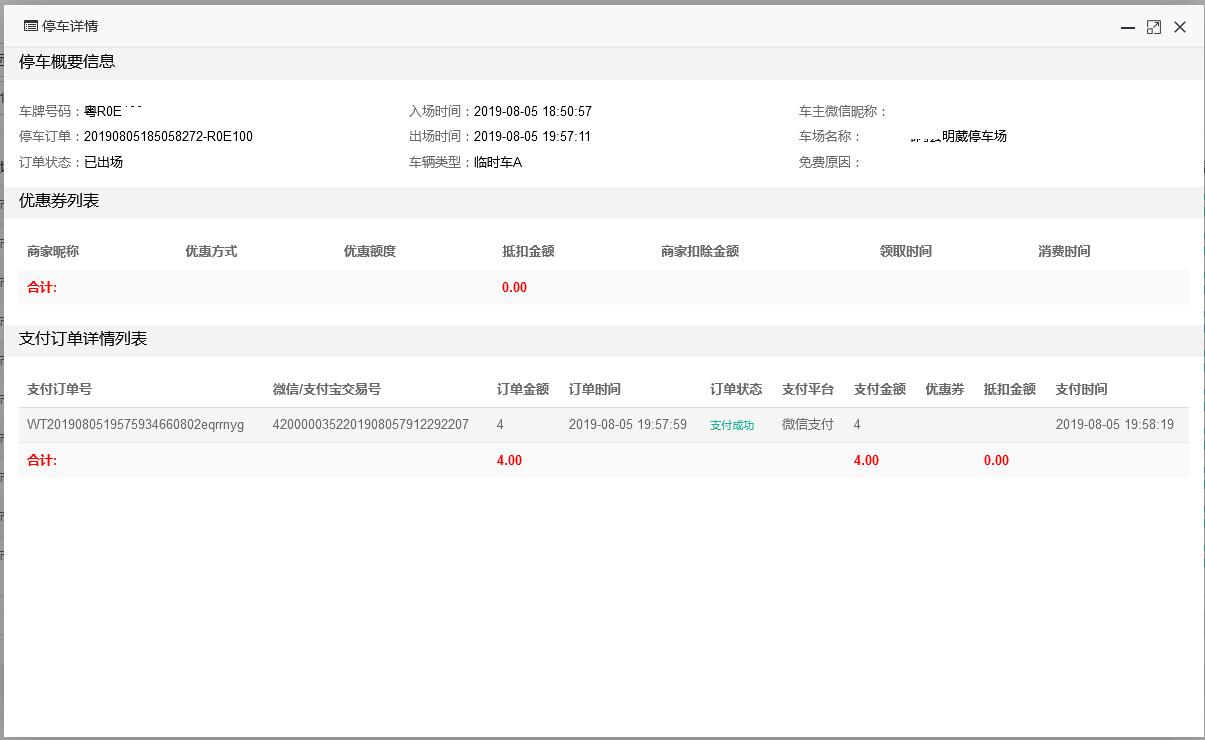Viewport: 1205px width, 740px height.
Task: Click the 抵扣金额 coupon column header
Action: [528, 251]
